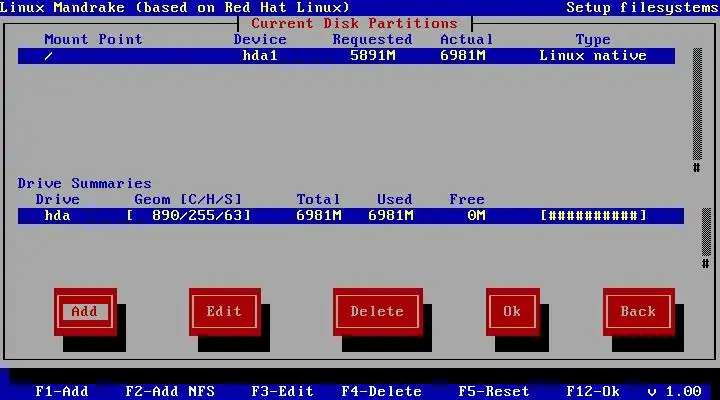Screen dimensions: 720x400
Task: Click the Geom [C/H/S] header
Action: [188, 199]
